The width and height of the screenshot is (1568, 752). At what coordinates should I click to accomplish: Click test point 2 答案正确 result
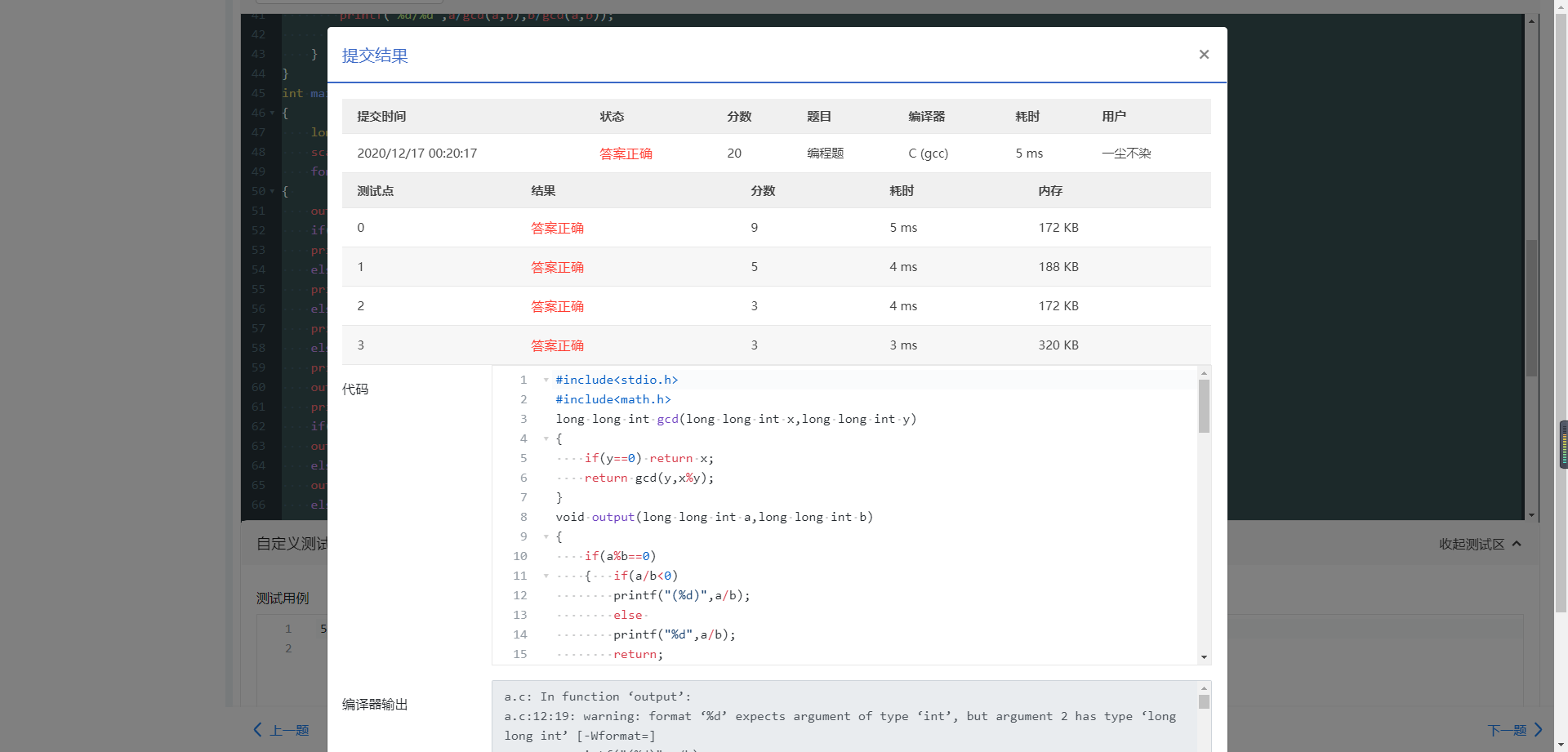[557, 306]
